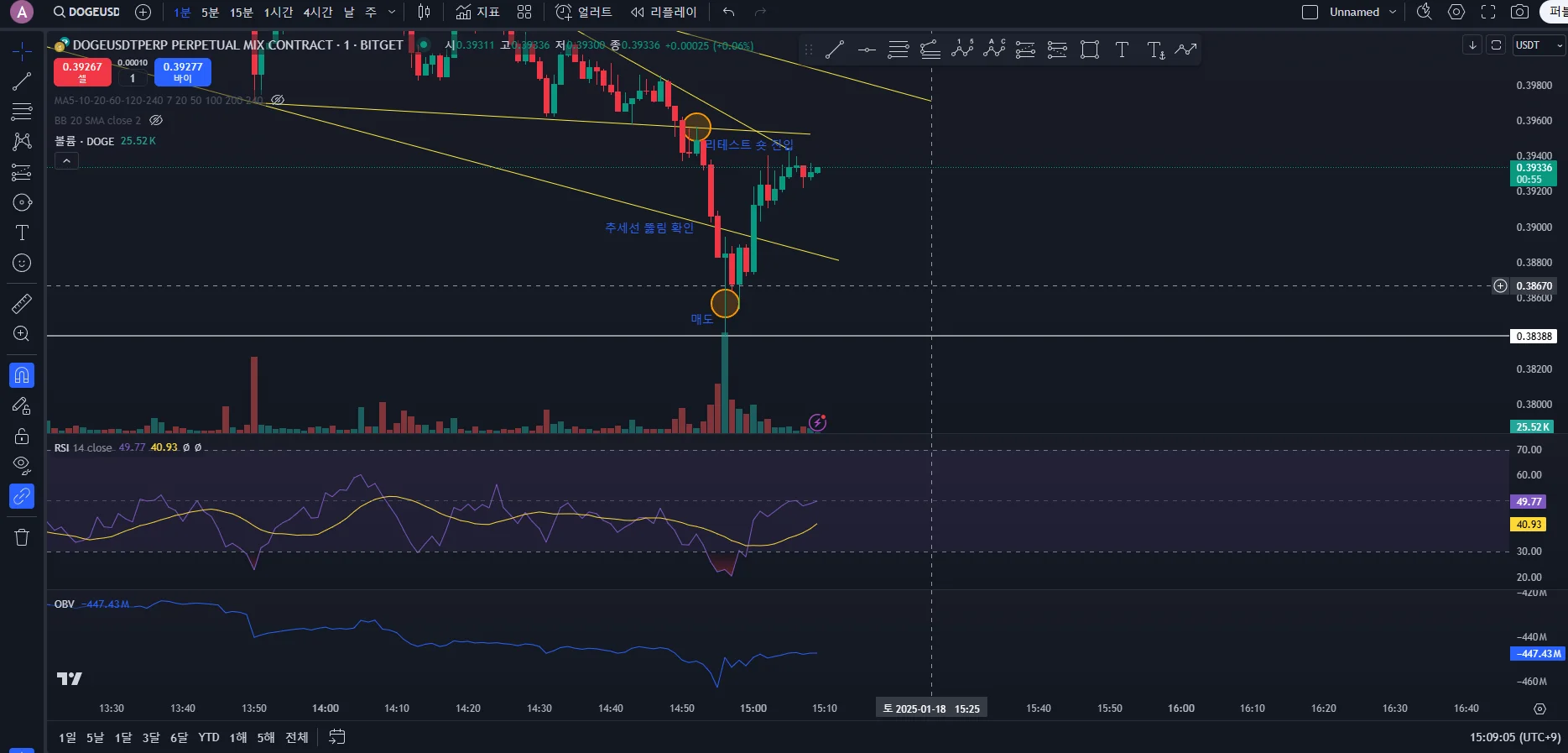
Task: Toggle visibility of the MA5-10-20-60-120-240 indicator
Action: 278,100
